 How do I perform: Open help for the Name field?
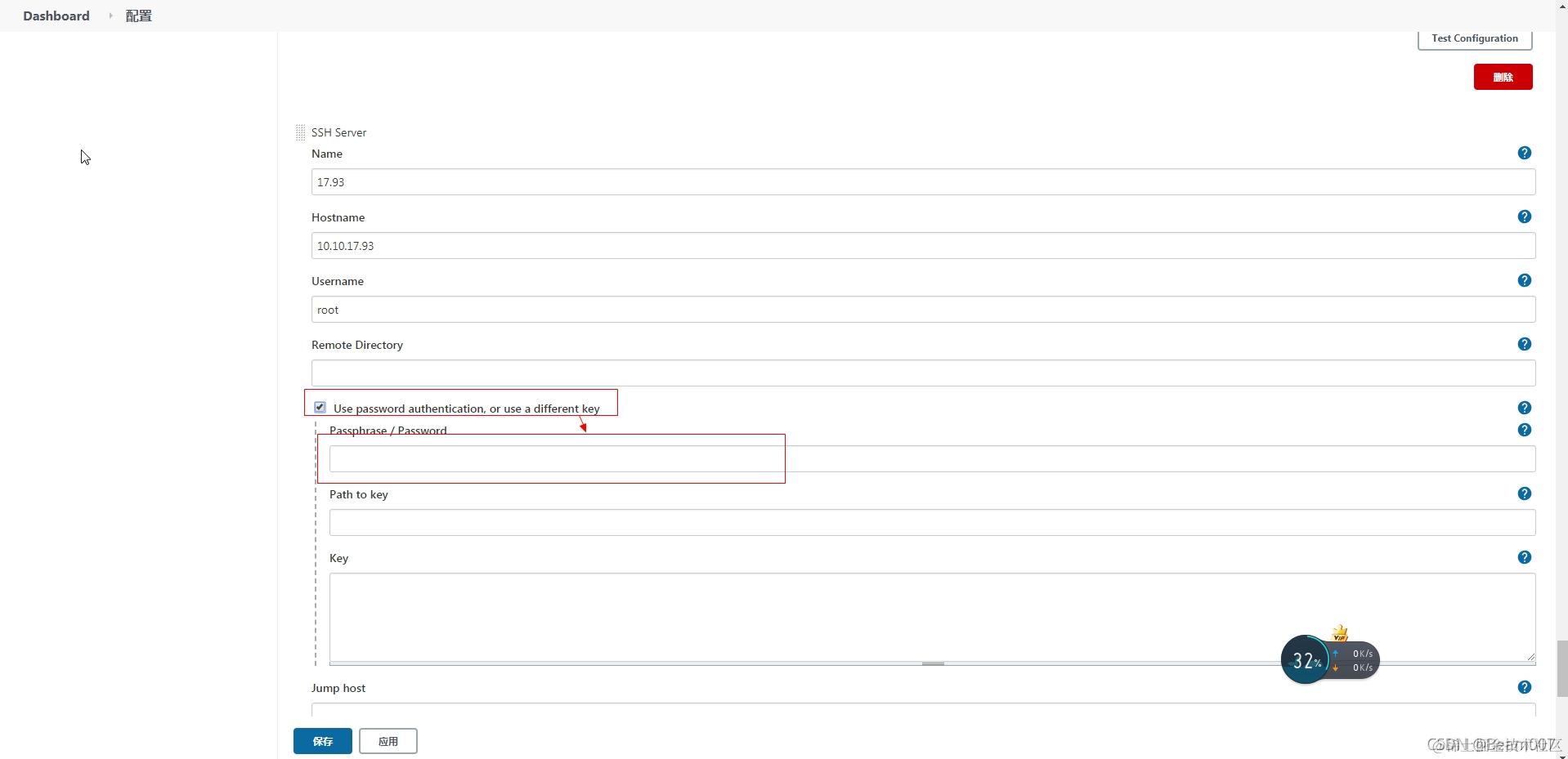point(1524,153)
